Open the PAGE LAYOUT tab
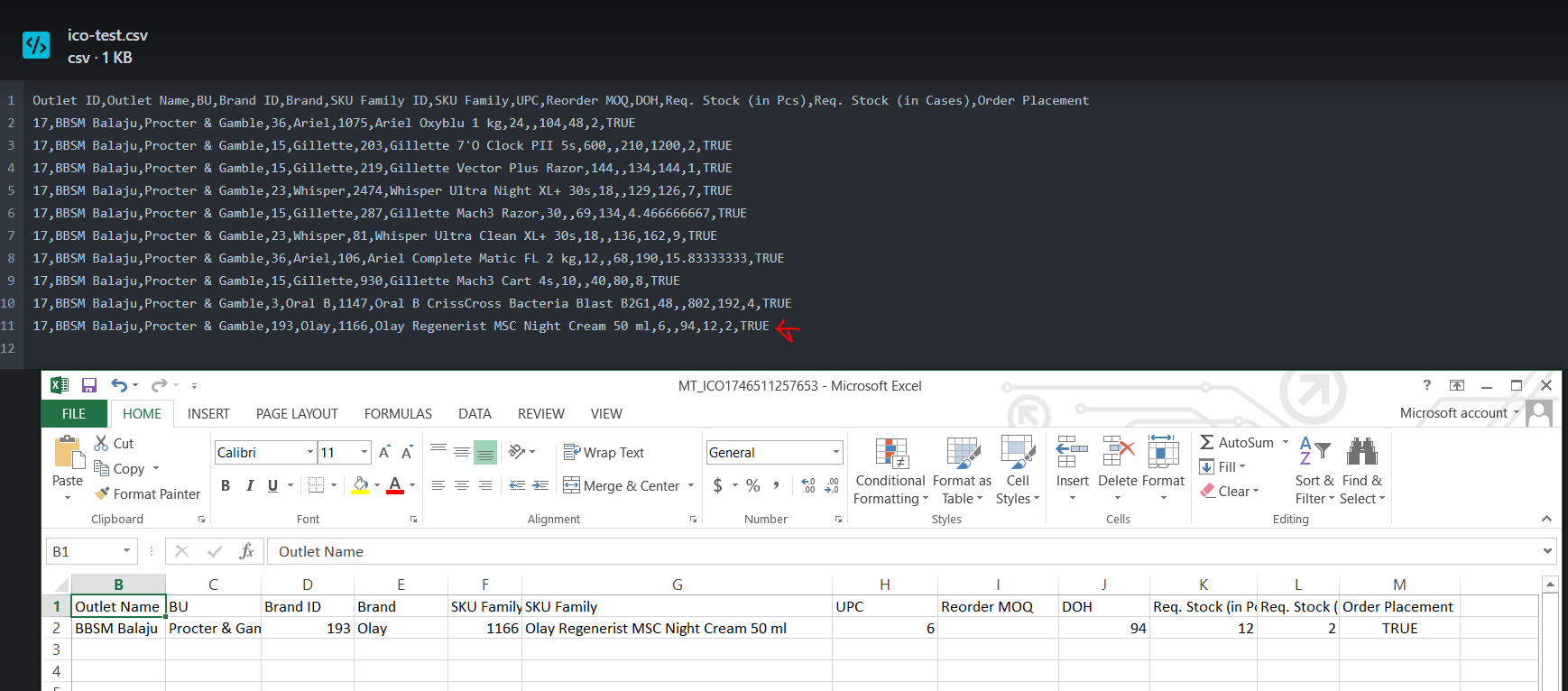Screen dimensions: 1568x691 [x=297, y=414]
